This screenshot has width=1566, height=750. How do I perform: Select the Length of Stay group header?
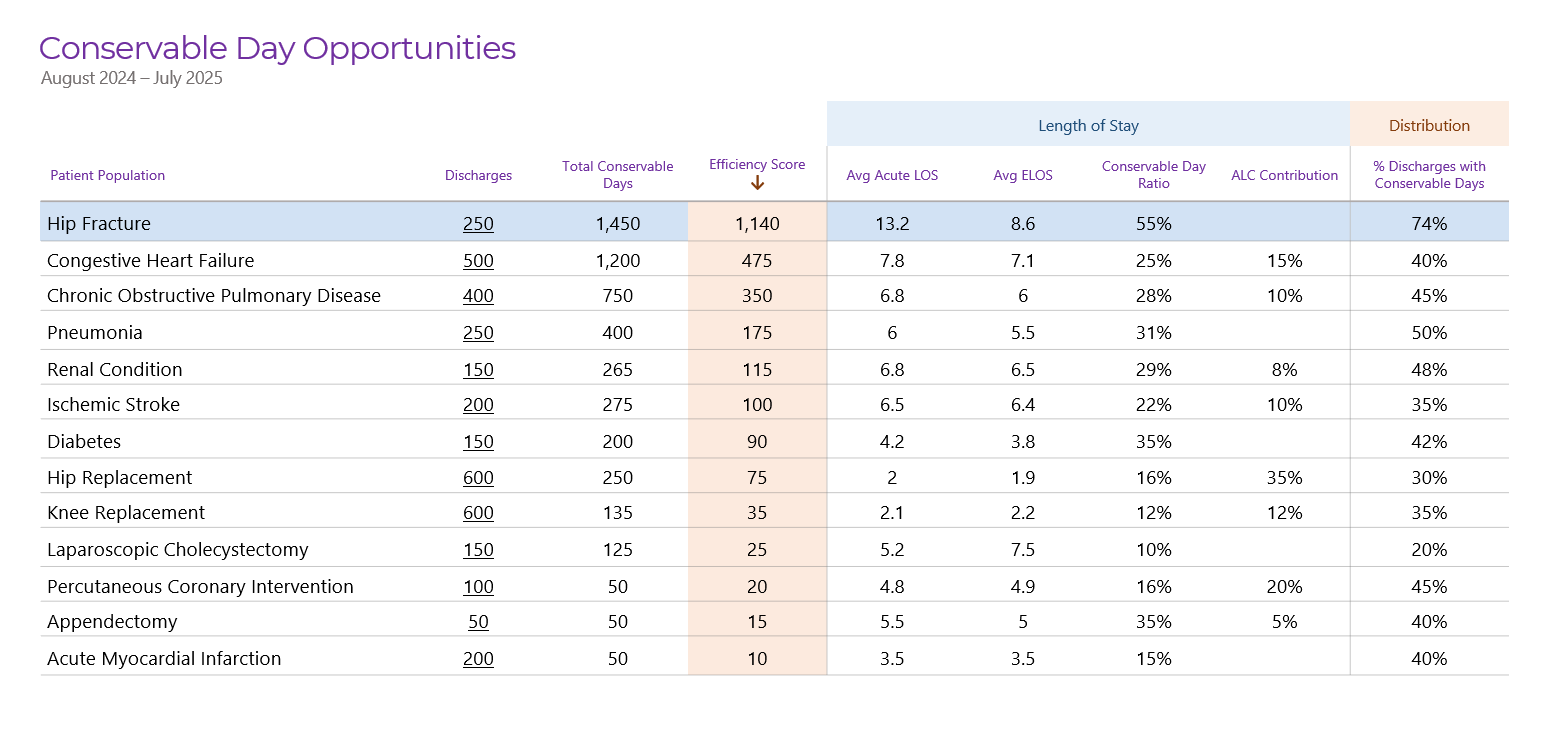click(x=1088, y=125)
